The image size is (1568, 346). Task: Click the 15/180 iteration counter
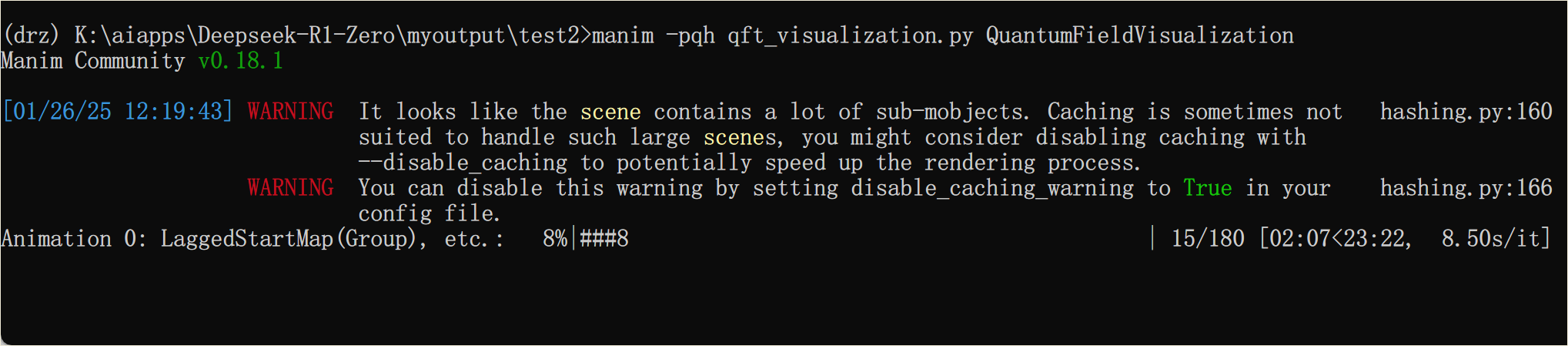[1207, 239]
